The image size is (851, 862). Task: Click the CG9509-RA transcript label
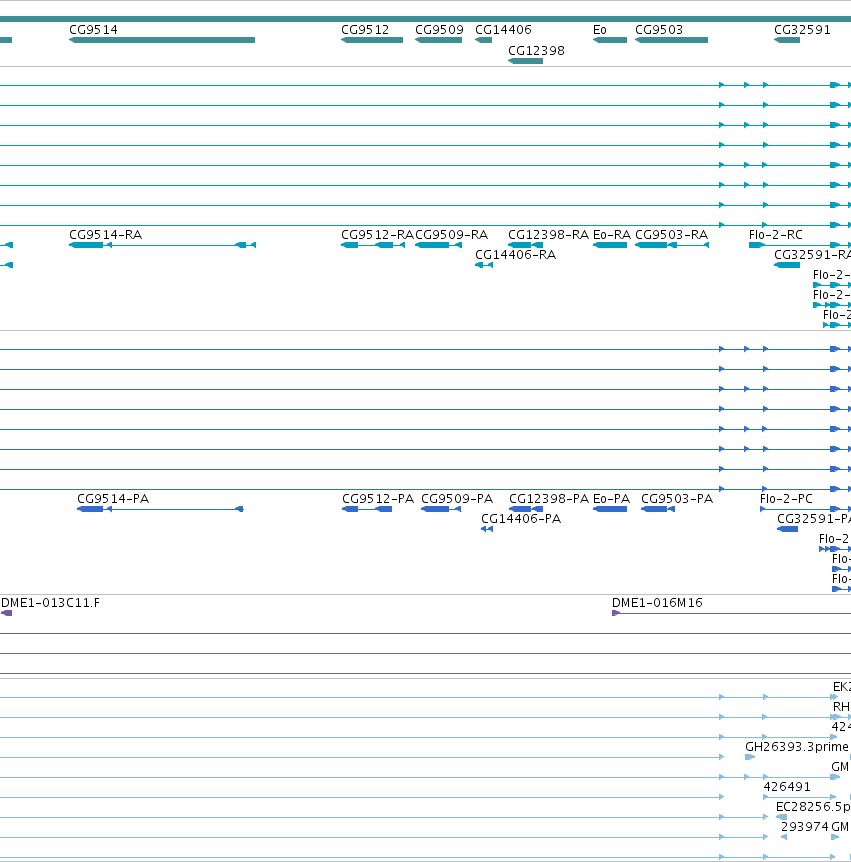451,235
